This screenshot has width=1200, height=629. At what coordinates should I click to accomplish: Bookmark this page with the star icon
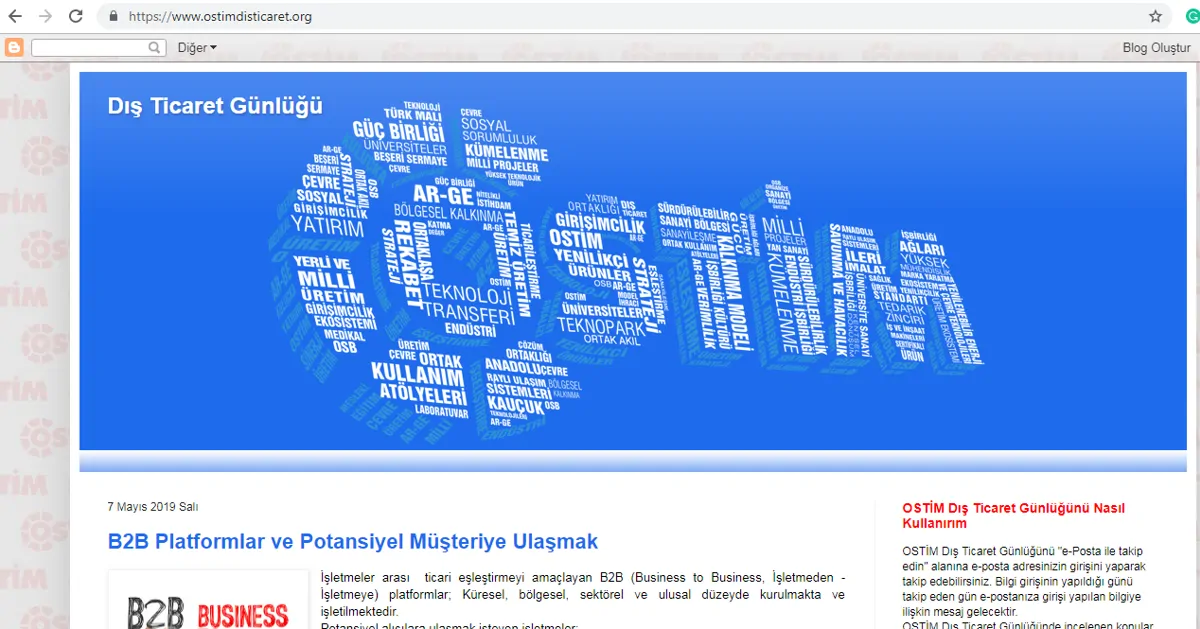[x=1155, y=17]
